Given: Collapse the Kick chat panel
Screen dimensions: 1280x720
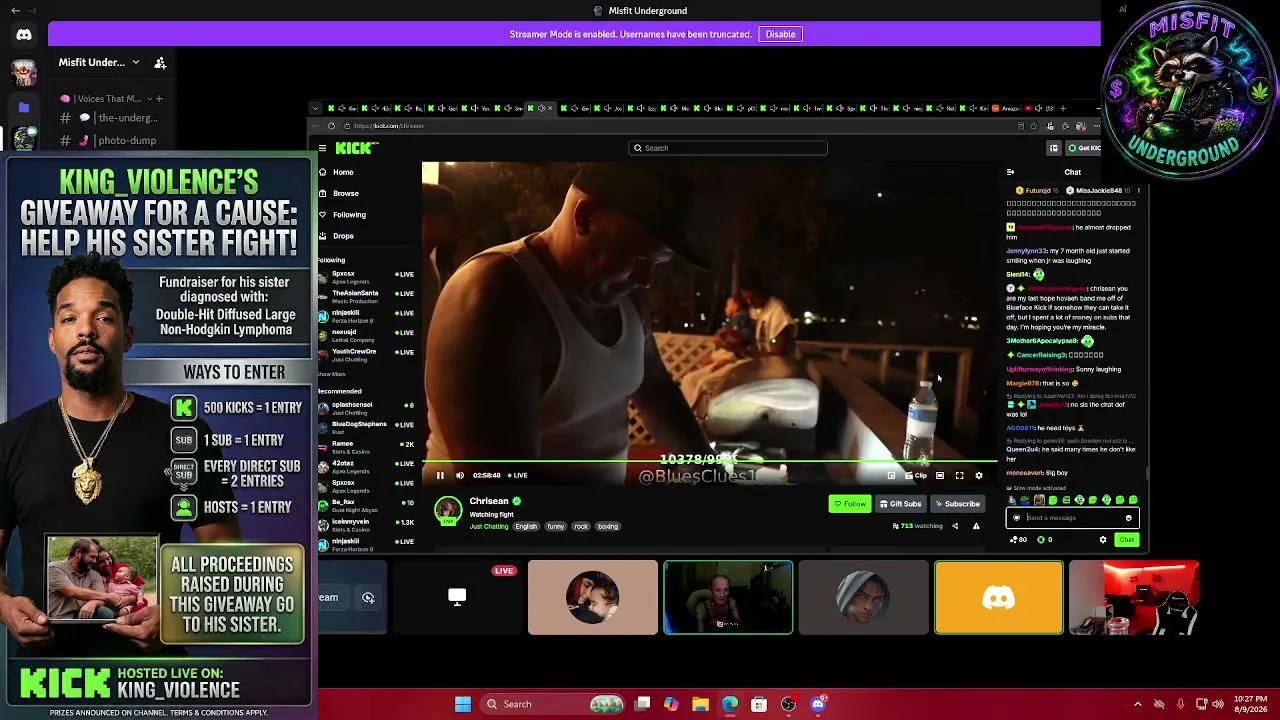Looking at the screenshot, I should point(1010,172).
